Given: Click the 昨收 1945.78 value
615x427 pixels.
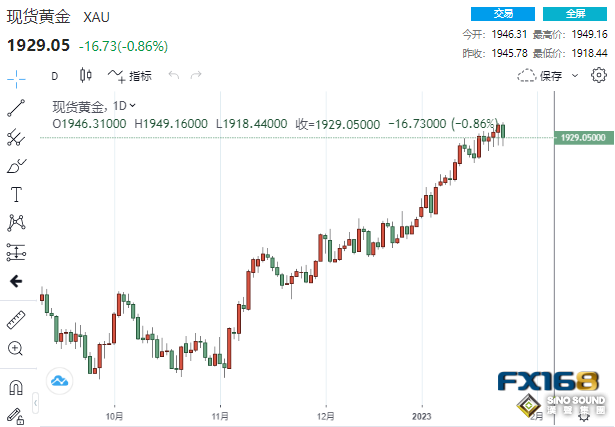Looking at the screenshot, I should point(509,53).
